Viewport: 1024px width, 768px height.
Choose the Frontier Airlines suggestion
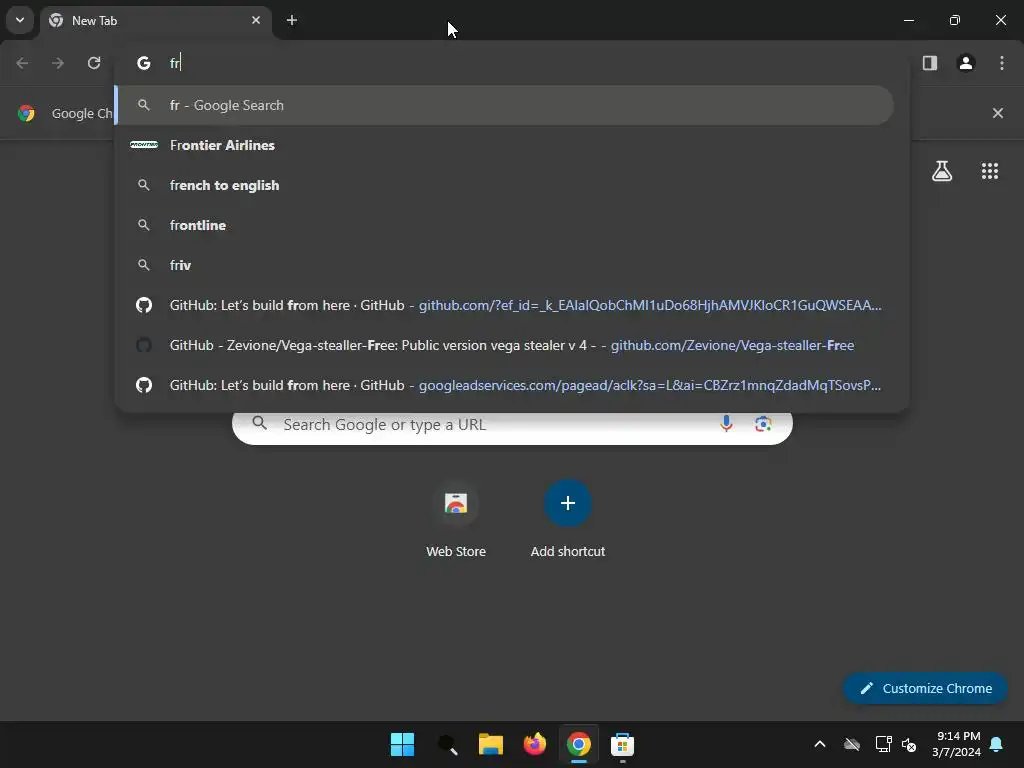point(505,145)
